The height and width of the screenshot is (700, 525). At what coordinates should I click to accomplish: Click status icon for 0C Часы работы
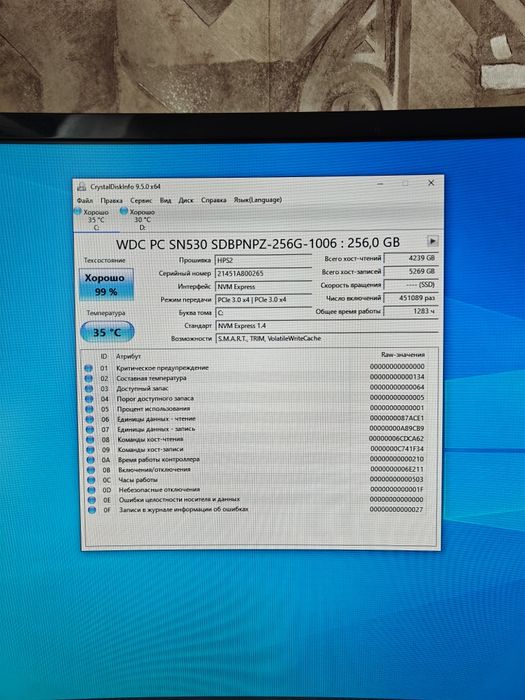pyautogui.click(x=91, y=480)
